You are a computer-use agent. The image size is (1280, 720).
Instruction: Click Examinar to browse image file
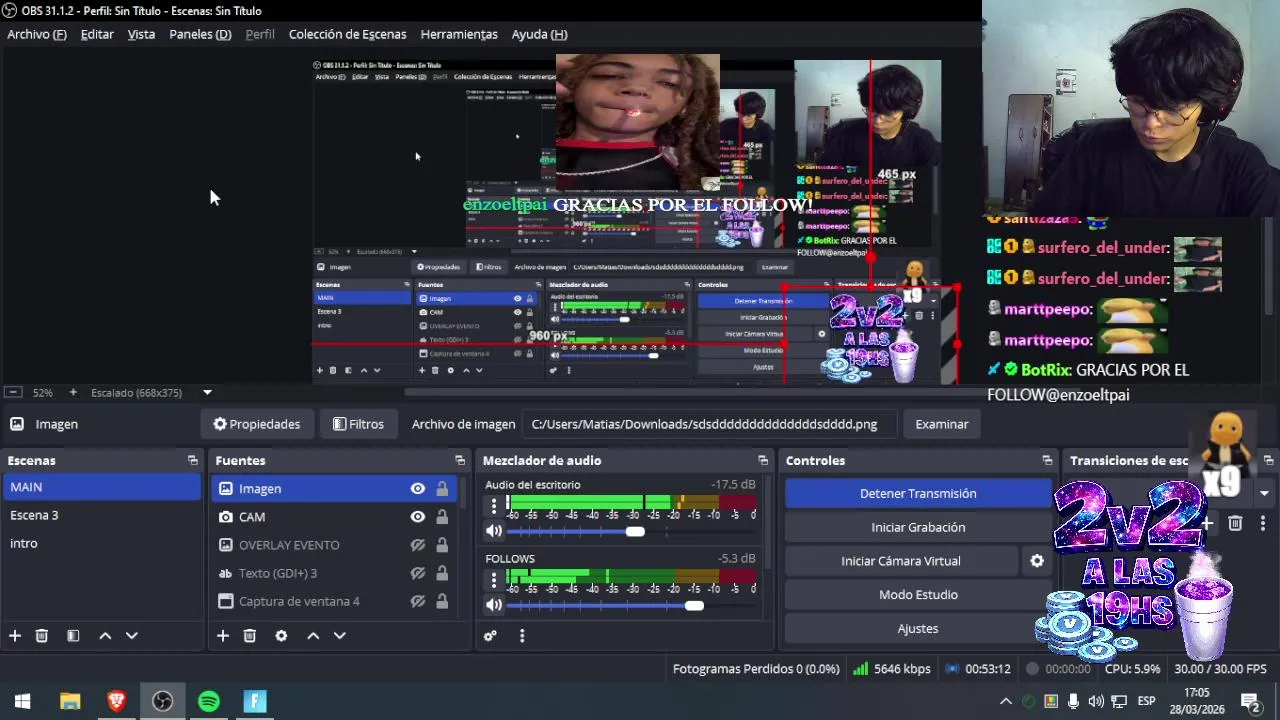tap(941, 424)
